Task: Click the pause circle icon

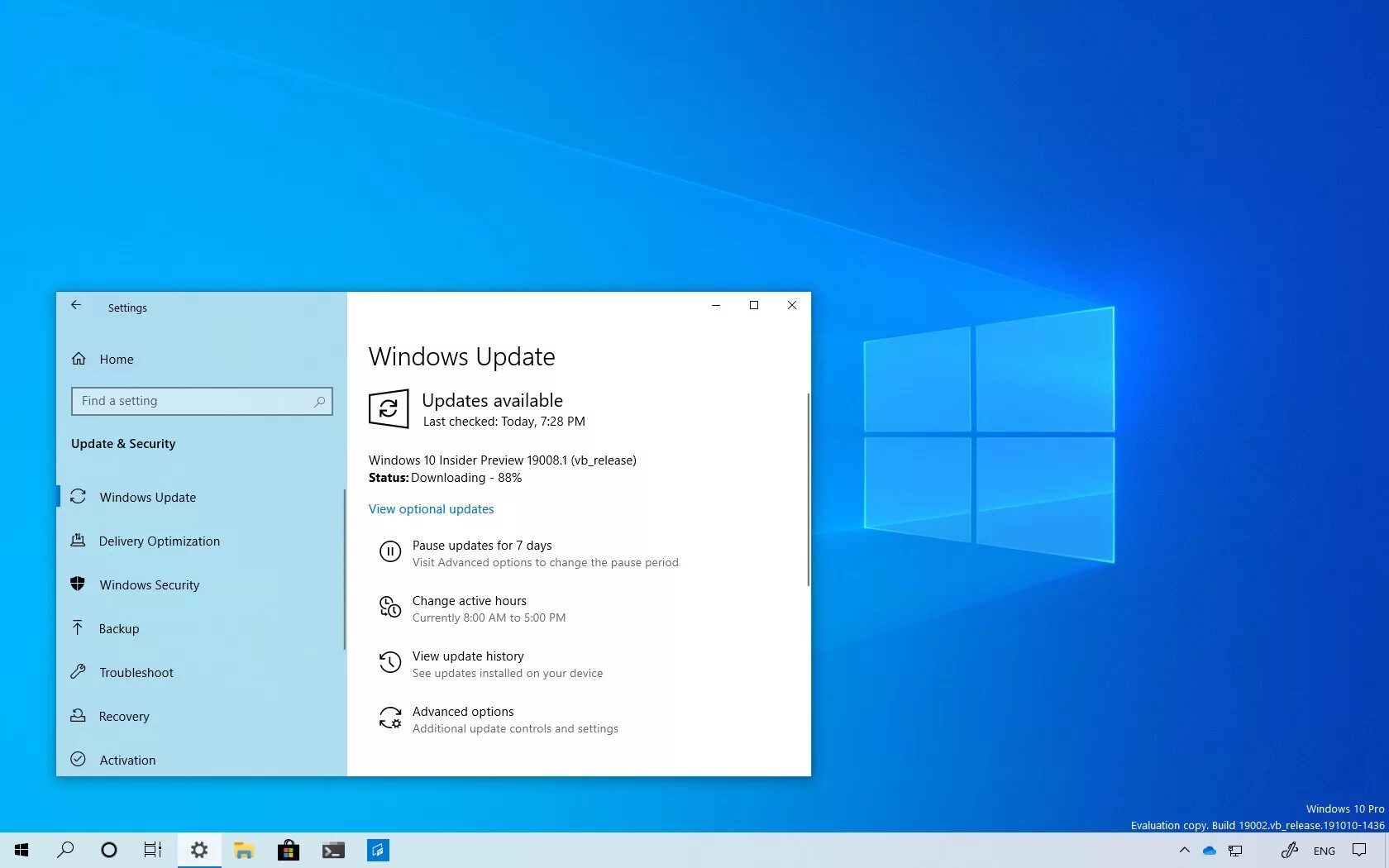Action: [390, 551]
